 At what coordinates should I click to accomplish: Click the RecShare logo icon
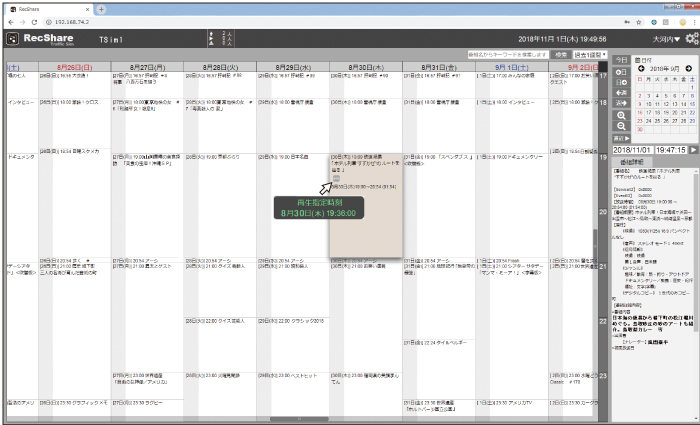pos(12,39)
